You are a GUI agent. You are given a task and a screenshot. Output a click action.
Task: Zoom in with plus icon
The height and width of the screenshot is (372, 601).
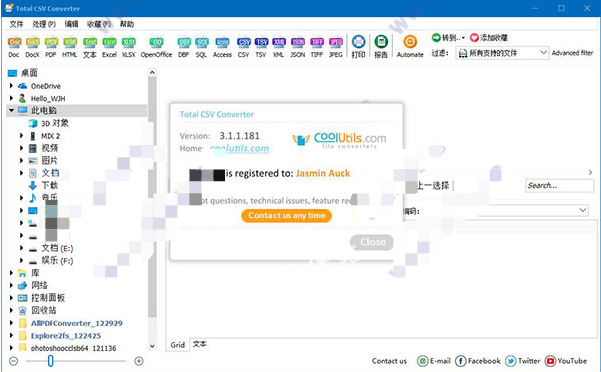coord(139,361)
